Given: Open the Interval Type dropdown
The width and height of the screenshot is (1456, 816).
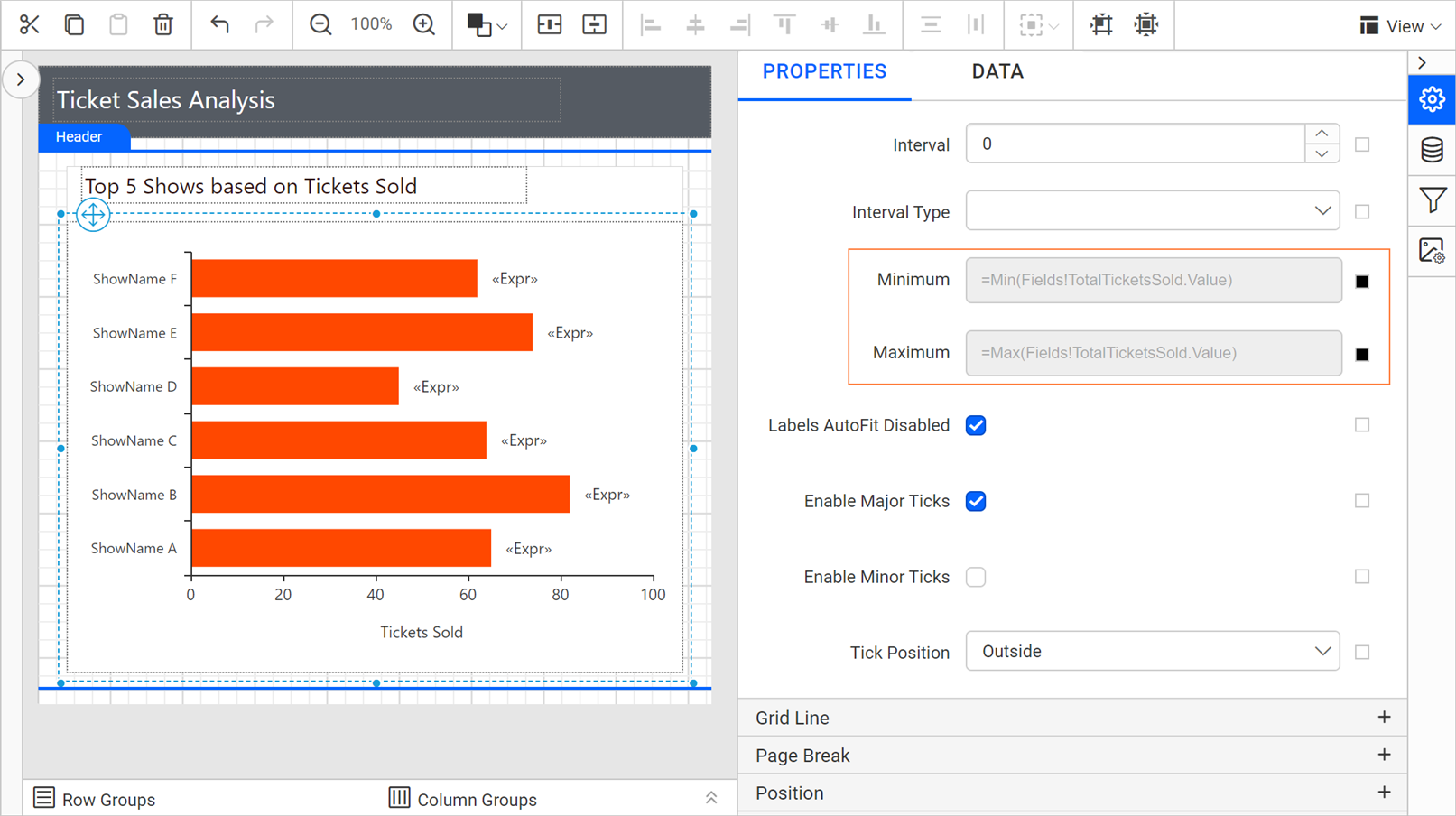Looking at the screenshot, I should [1153, 211].
